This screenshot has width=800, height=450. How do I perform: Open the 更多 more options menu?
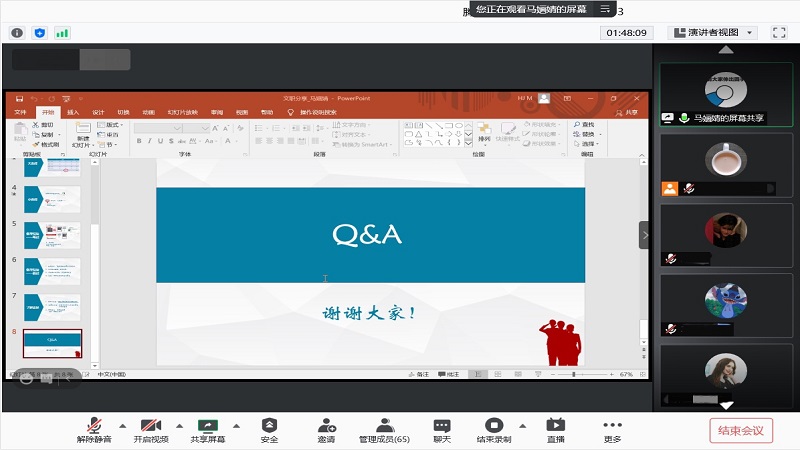pos(612,425)
